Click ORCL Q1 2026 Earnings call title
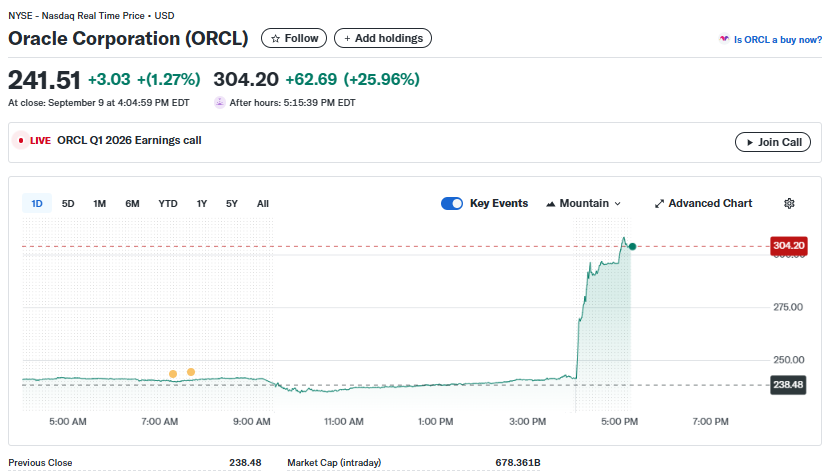The width and height of the screenshot is (840, 473). 129,140
